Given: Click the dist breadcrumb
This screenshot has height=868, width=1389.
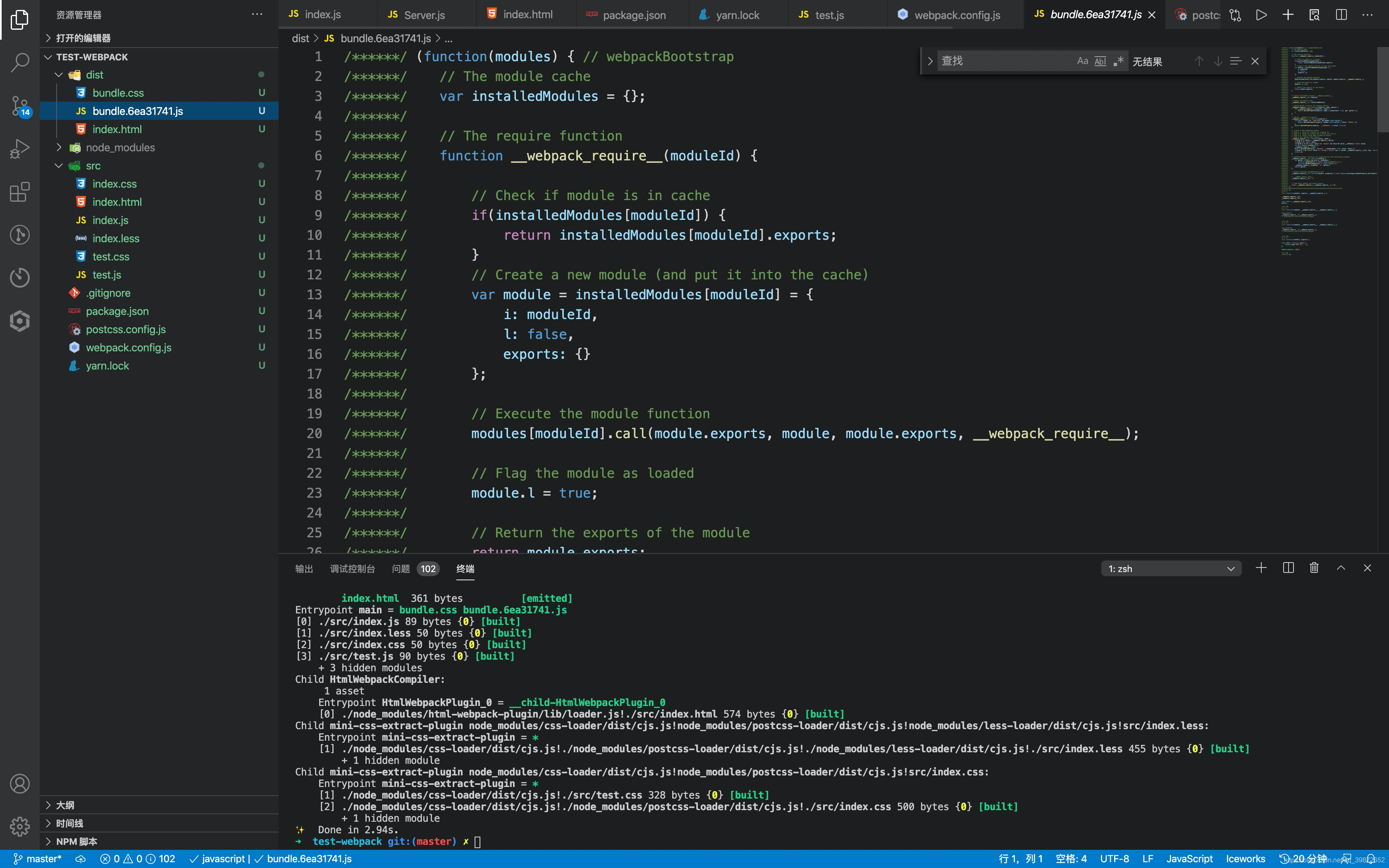Looking at the screenshot, I should (300, 38).
